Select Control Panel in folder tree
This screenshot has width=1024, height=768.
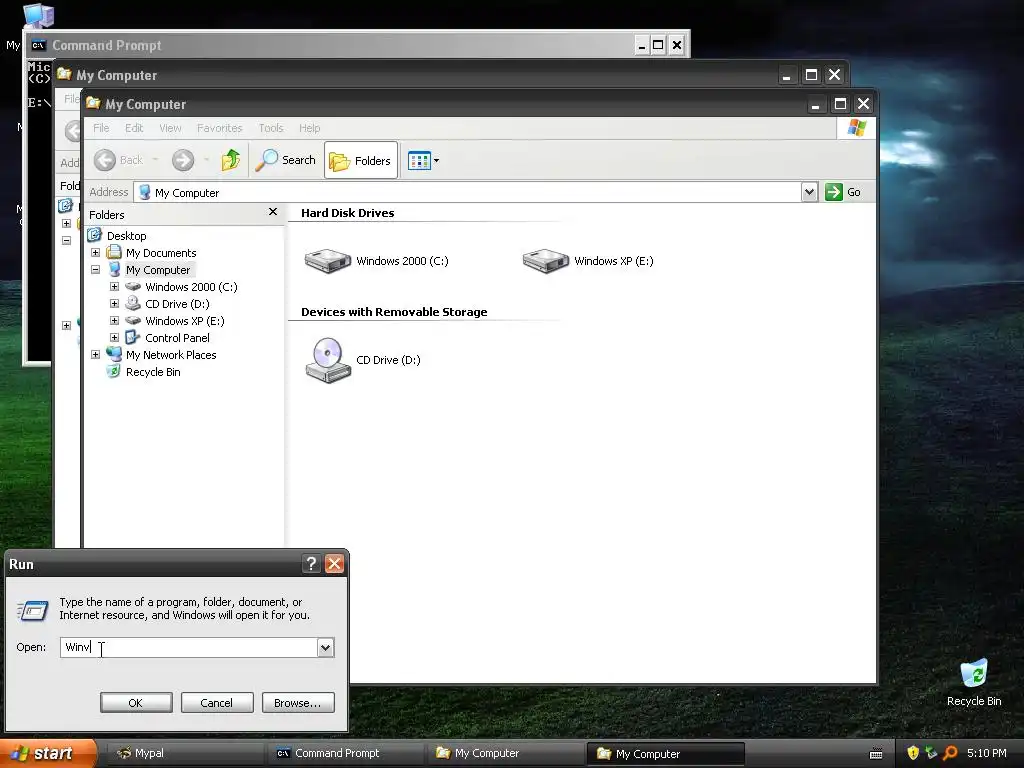(177, 338)
